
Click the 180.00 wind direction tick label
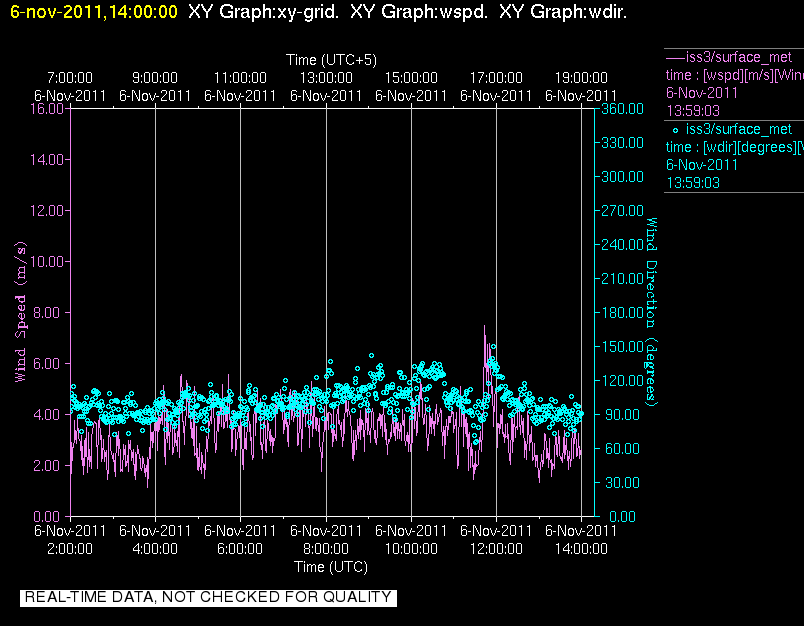click(x=622, y=312)
